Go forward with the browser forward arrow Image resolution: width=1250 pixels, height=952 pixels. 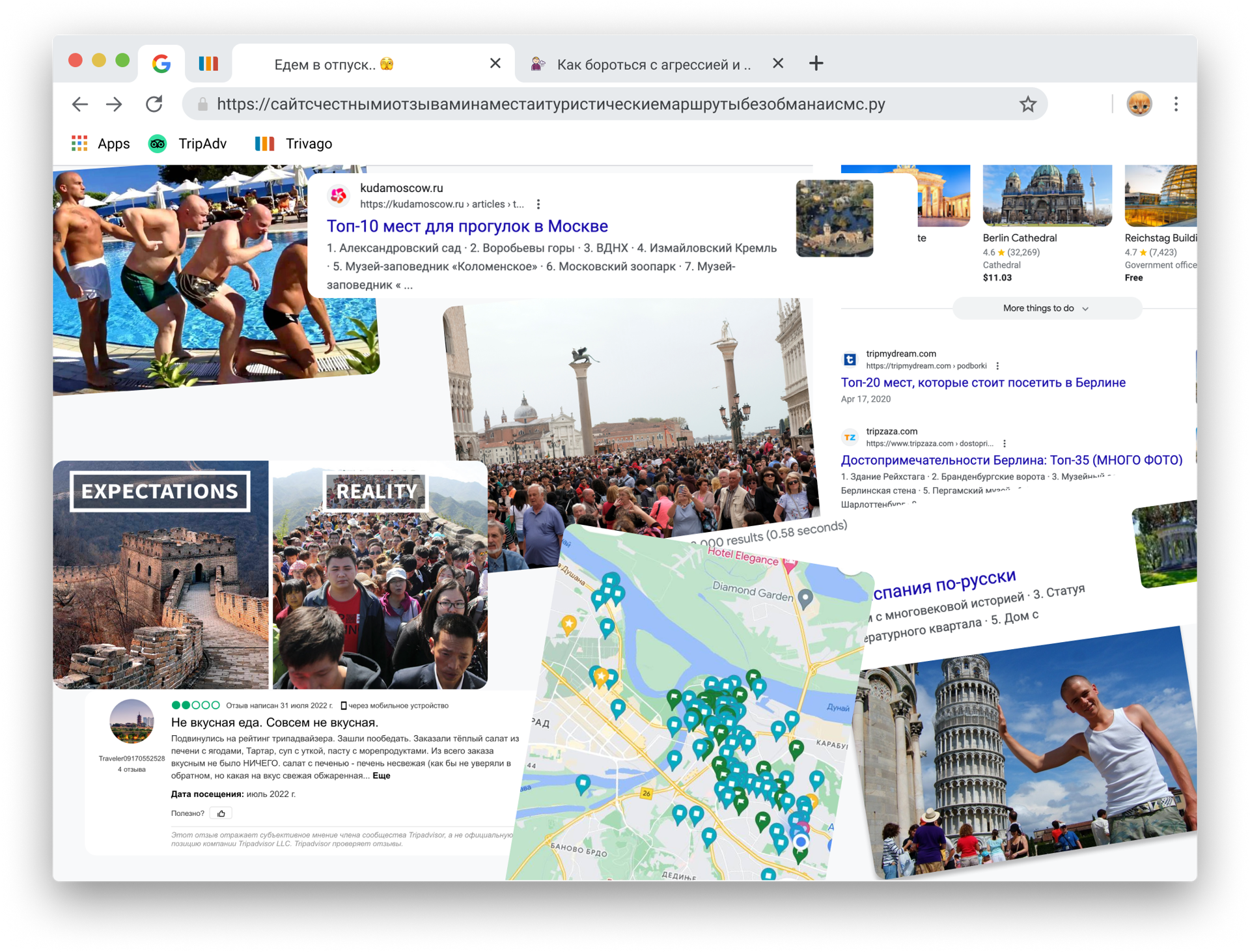coord(115,104)
